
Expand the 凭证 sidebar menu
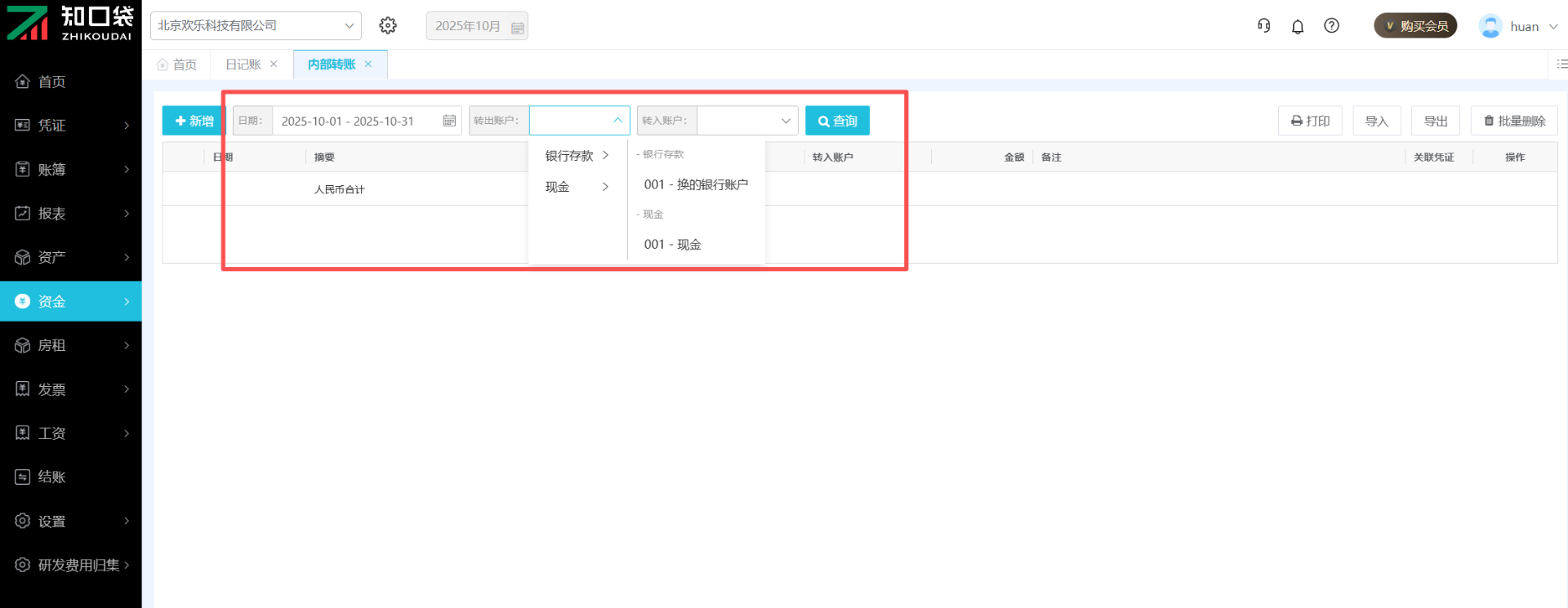71,125
